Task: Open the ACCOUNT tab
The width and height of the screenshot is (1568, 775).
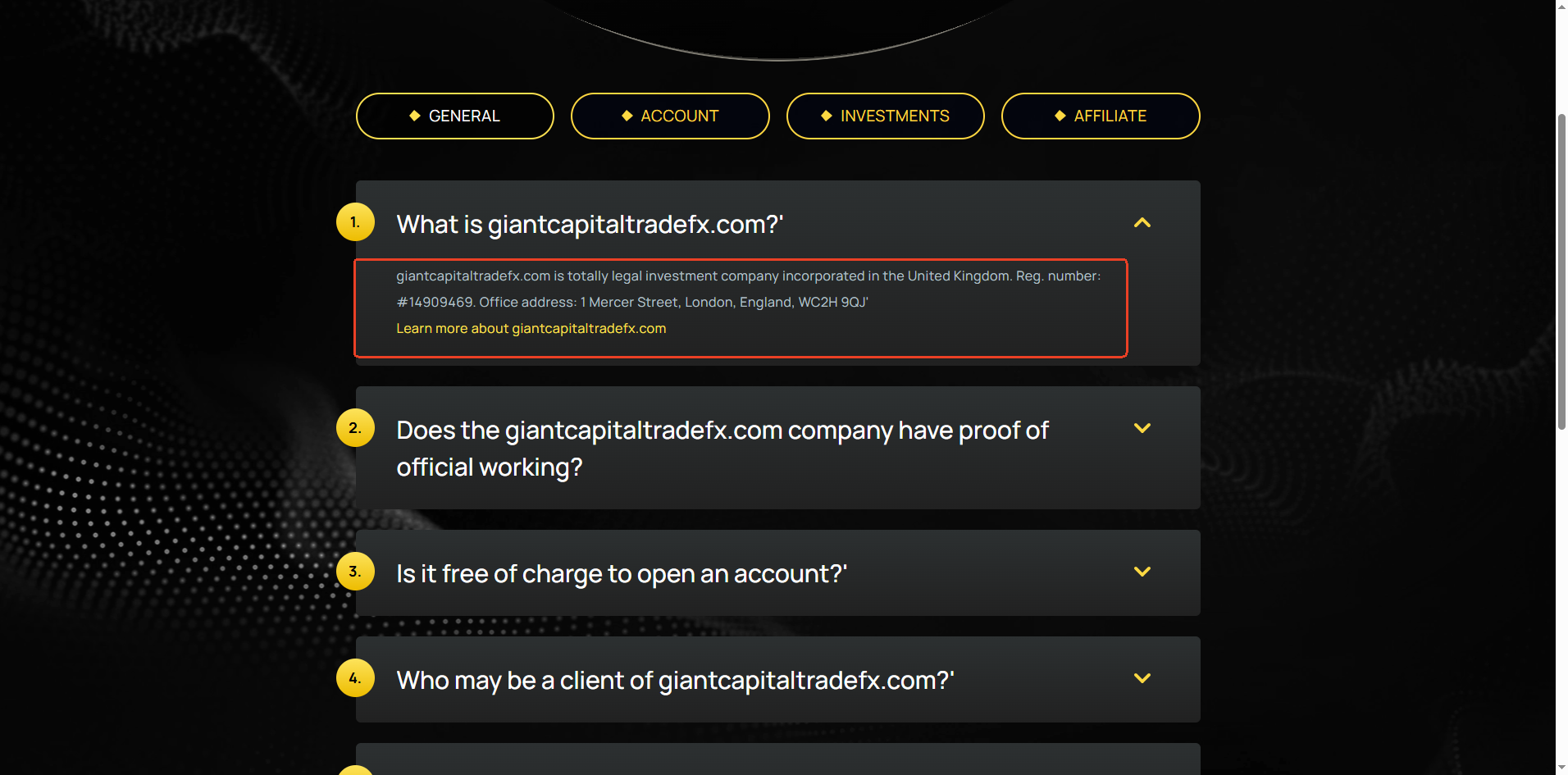Action: click(670, 116)
